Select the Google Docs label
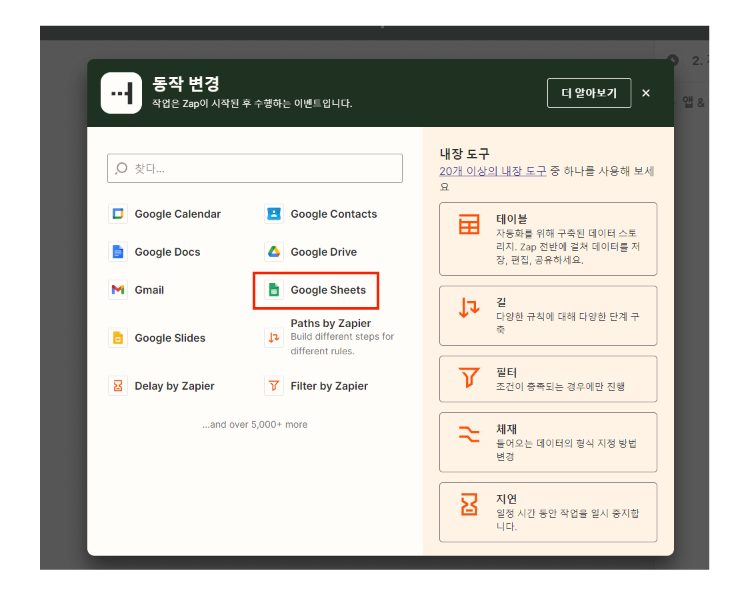This screenshot has width=742, height=599. (167, 252)
